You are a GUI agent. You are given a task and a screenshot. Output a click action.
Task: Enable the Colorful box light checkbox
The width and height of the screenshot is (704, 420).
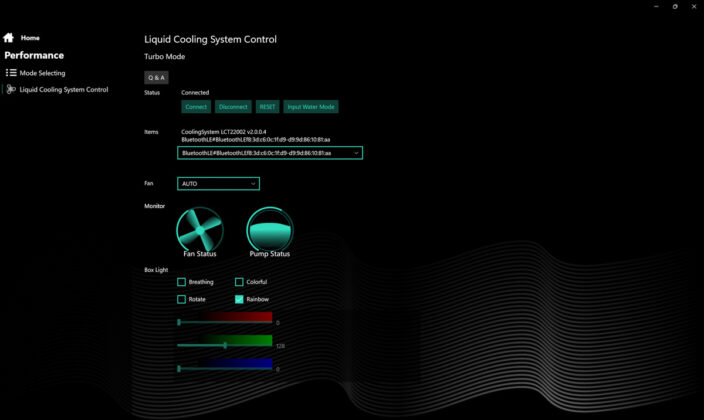point(239,282)
